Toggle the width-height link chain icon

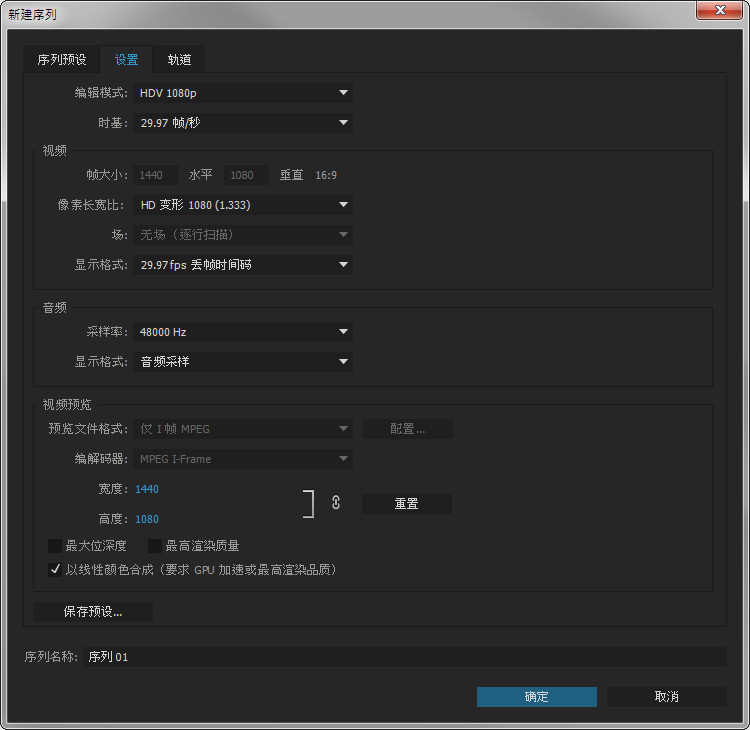point(336,503)
